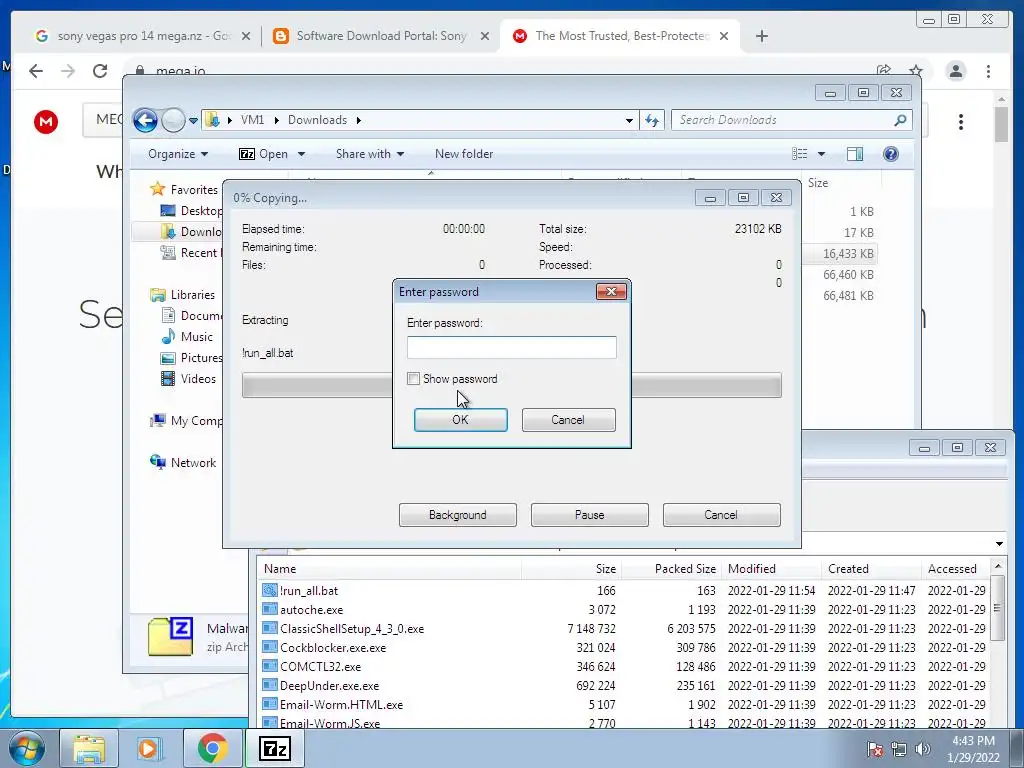Click Open with the 7z icon in the toolbar
Screen dimensions: 1024x768
tap(263, 154)
